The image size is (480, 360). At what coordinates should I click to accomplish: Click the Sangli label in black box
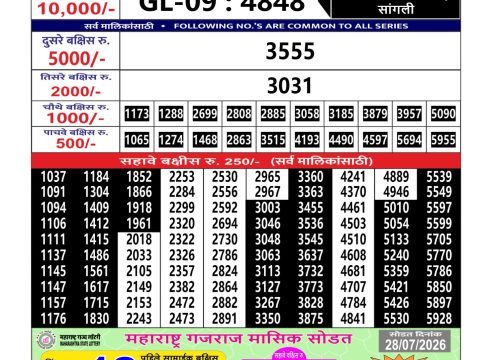pos(396,9)
